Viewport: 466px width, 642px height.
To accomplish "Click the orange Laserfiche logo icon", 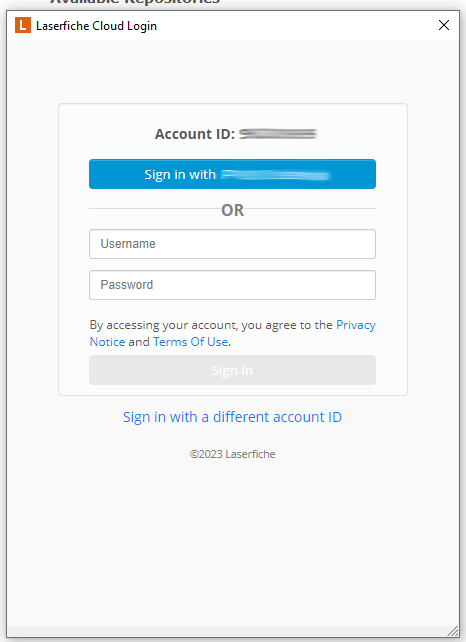I will tap(23, 25).
